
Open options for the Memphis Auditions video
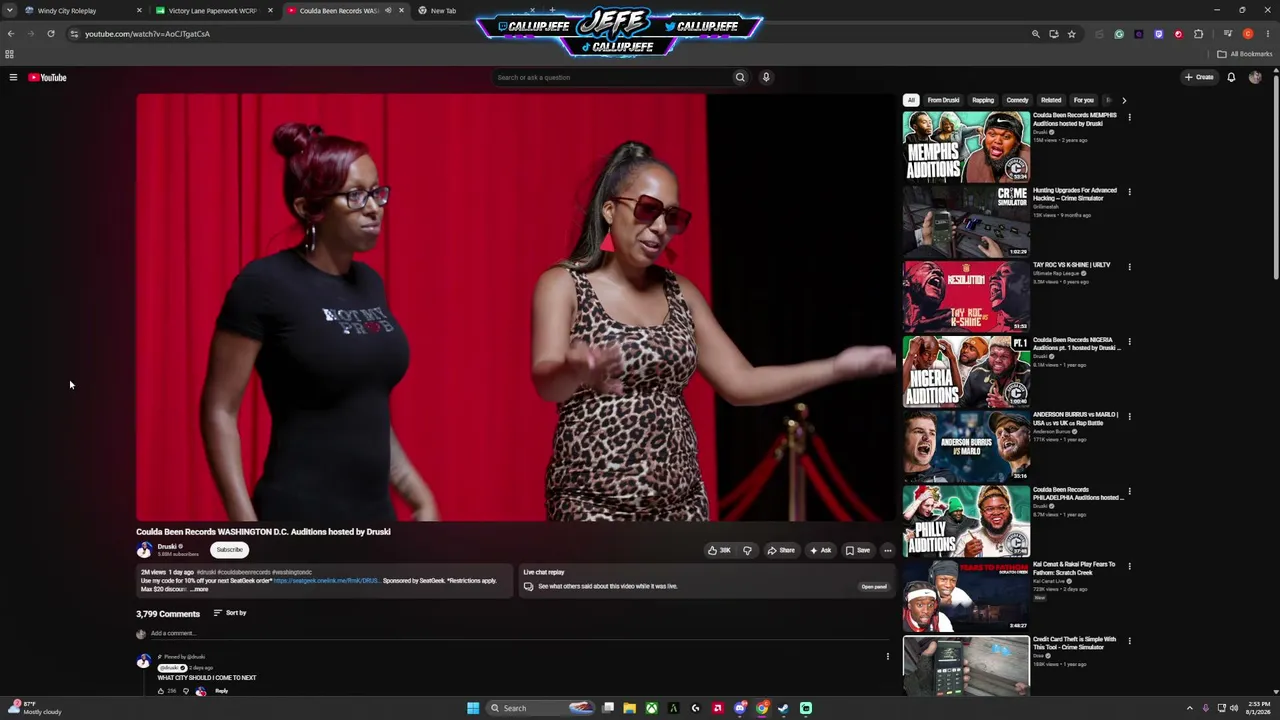tap(1129, 117)
